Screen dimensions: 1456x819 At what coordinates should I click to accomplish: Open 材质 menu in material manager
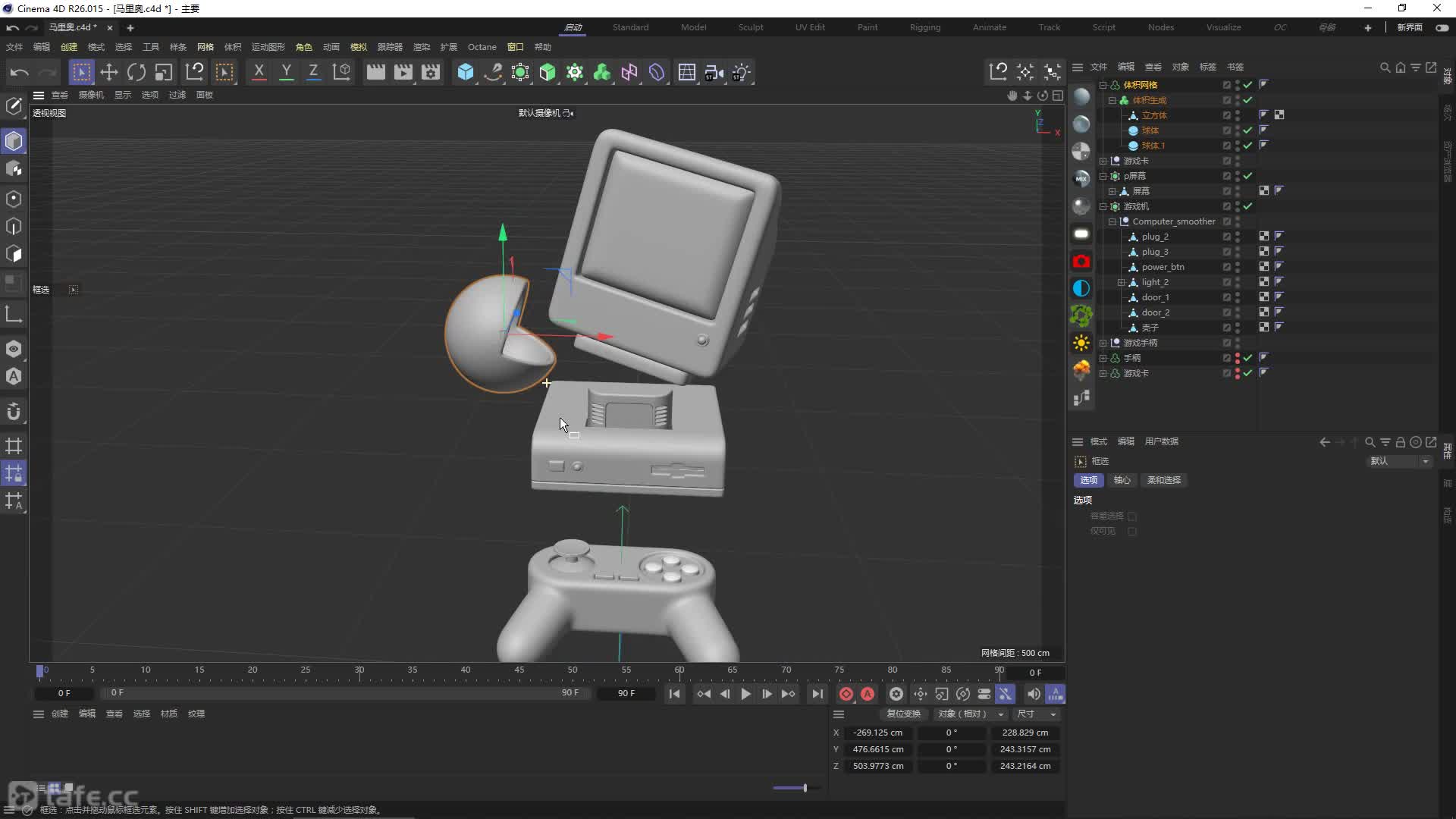169,714
